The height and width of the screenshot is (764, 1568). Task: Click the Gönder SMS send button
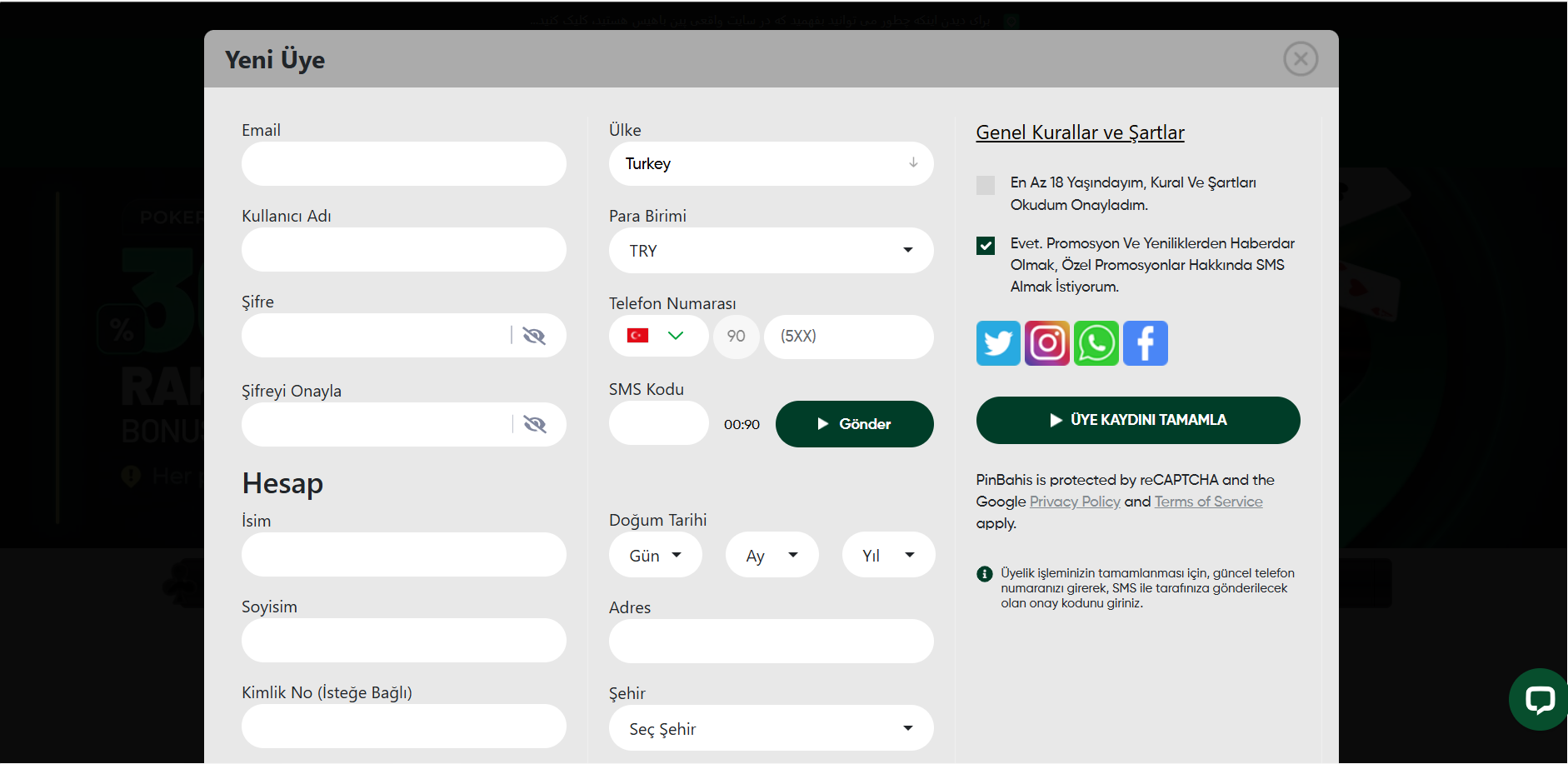point(855,424)
